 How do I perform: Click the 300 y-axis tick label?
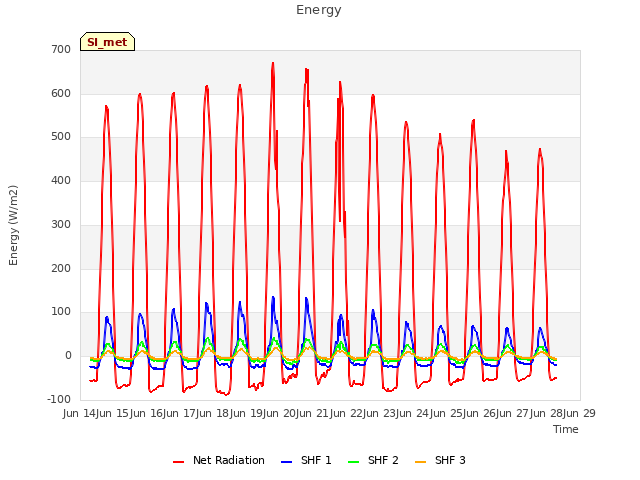pyautogui.click(x=61, y=224)
